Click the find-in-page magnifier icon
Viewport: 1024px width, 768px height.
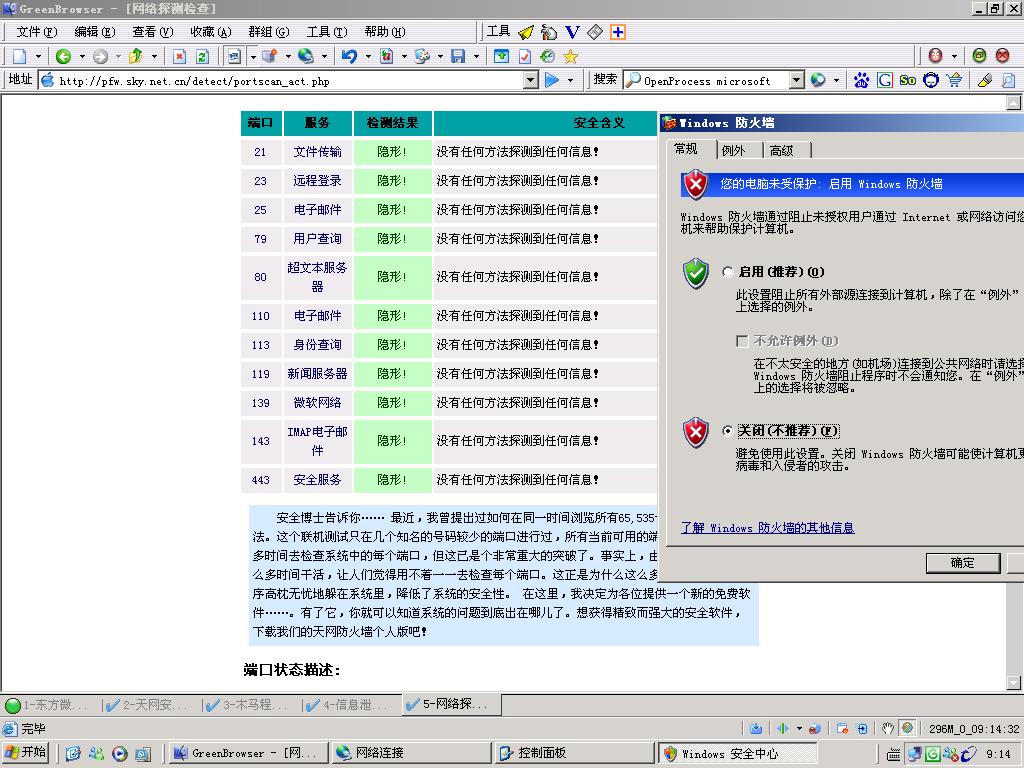point(1008,80)
